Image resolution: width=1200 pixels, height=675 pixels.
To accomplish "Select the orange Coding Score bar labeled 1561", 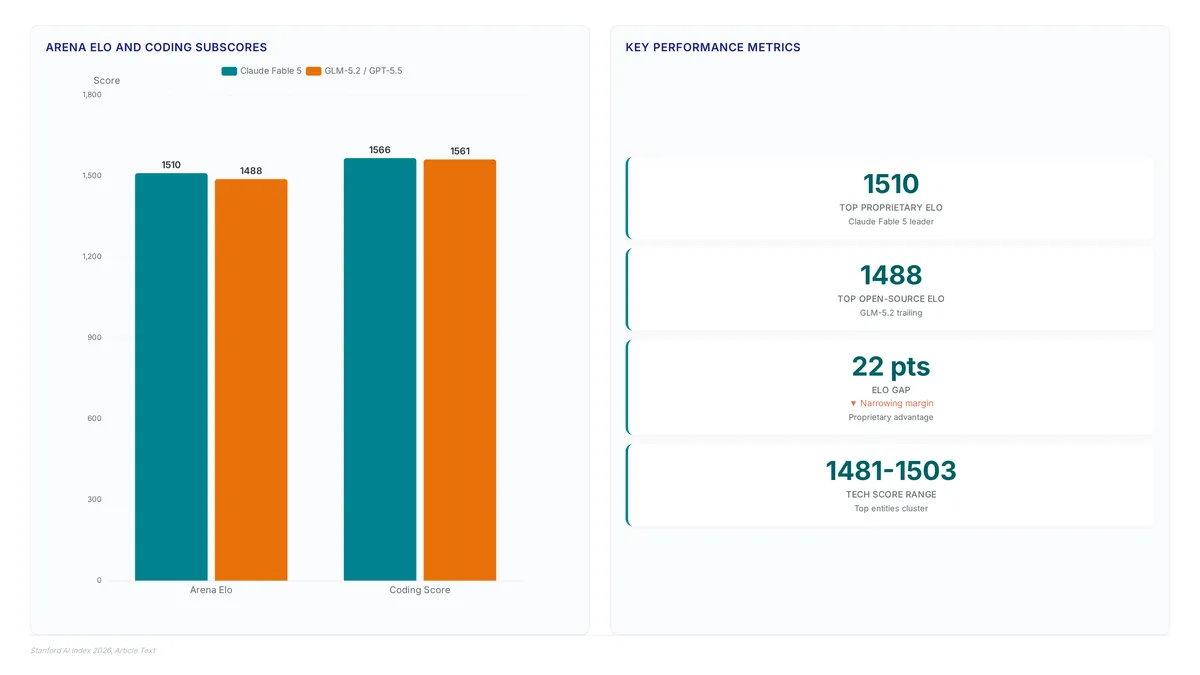I will coord(460,370).
